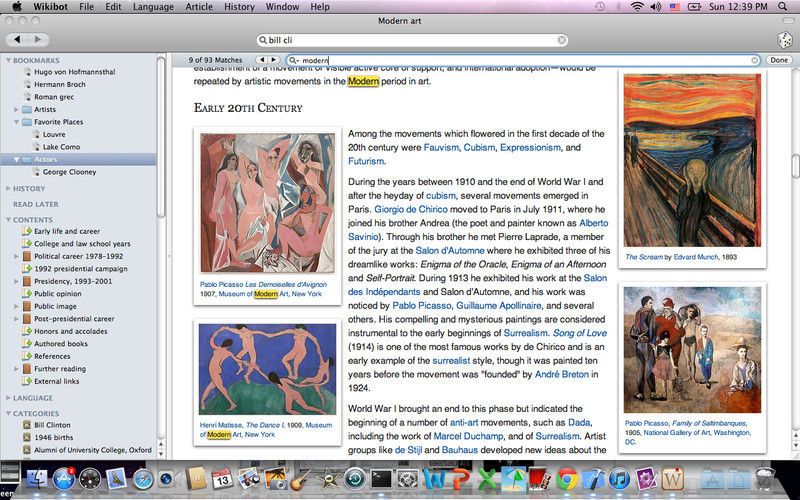Open the Window menu

click(282, 7)
